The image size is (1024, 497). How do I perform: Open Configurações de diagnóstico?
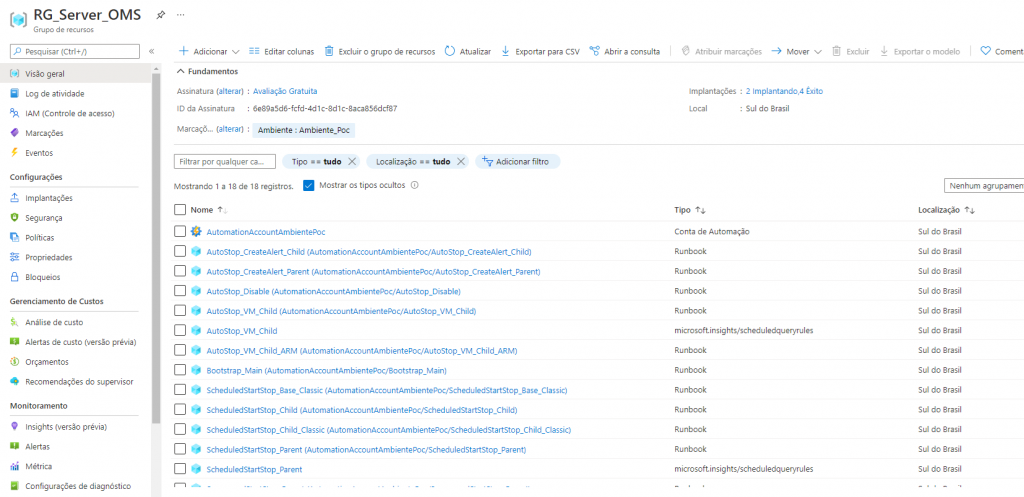tap(78, 486)
